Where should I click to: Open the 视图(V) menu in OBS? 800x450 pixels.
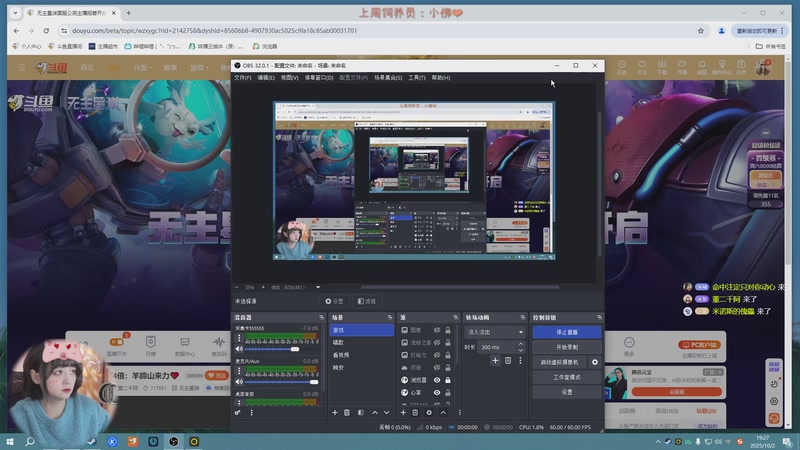pyautogui.click(x=289, y=78)
